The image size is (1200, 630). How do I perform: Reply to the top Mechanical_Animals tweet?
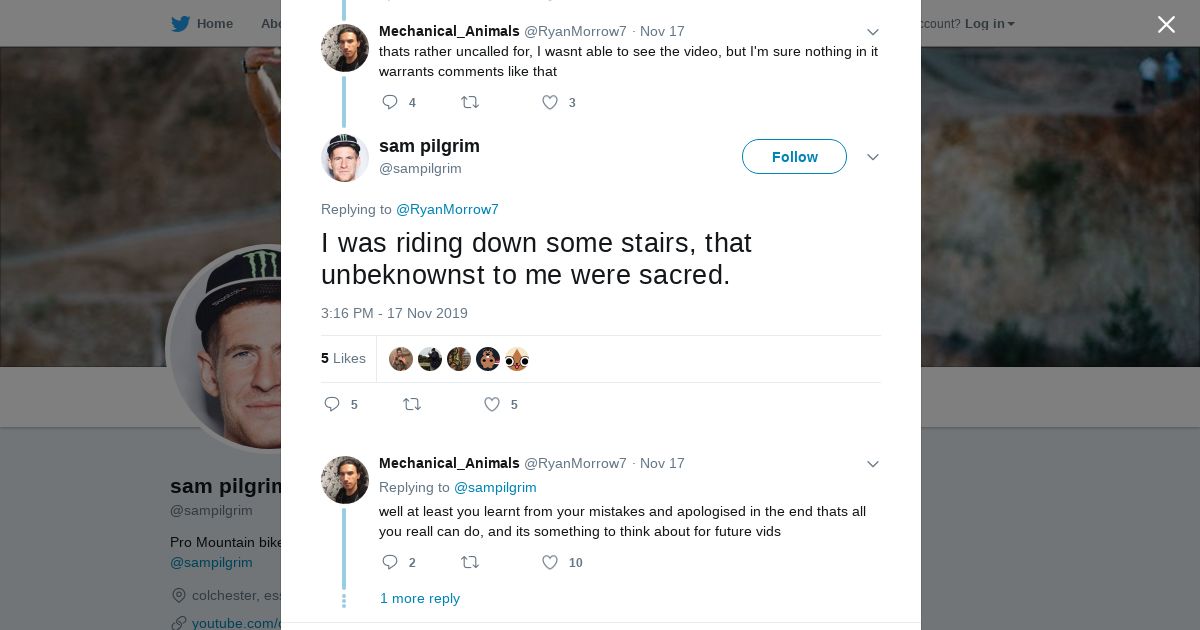pyautogui.click(x=390, y=102)
